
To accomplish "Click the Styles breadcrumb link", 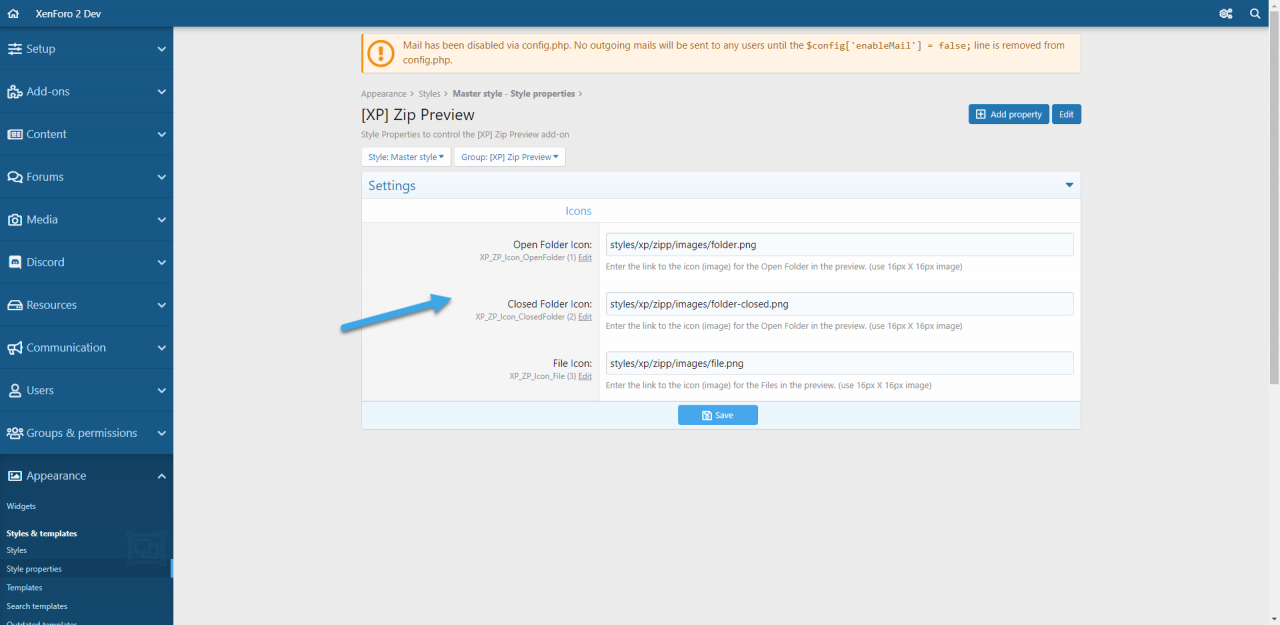I will click(x=429, y=94).
